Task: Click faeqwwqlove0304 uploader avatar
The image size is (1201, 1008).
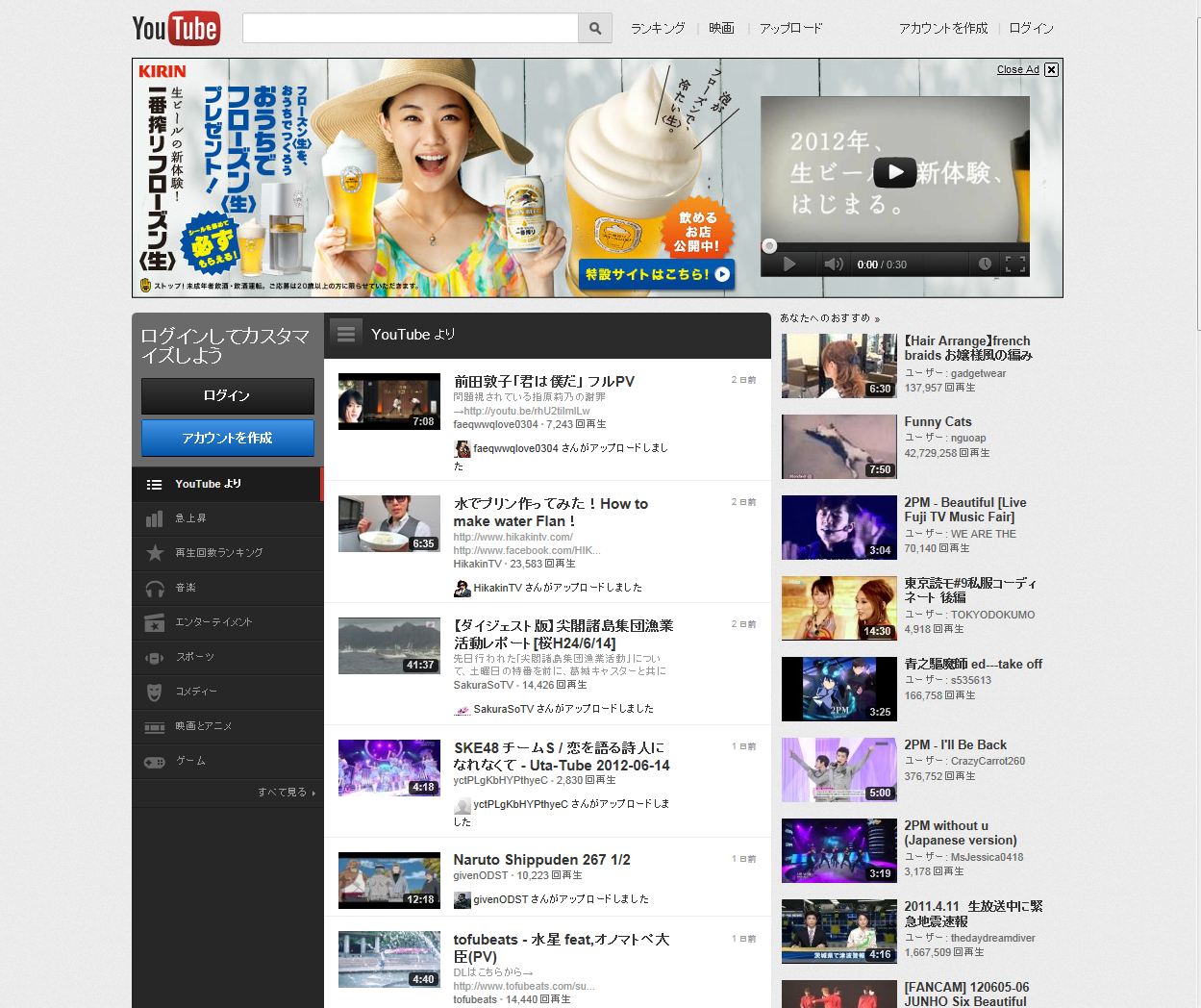Action: [463, 449]
